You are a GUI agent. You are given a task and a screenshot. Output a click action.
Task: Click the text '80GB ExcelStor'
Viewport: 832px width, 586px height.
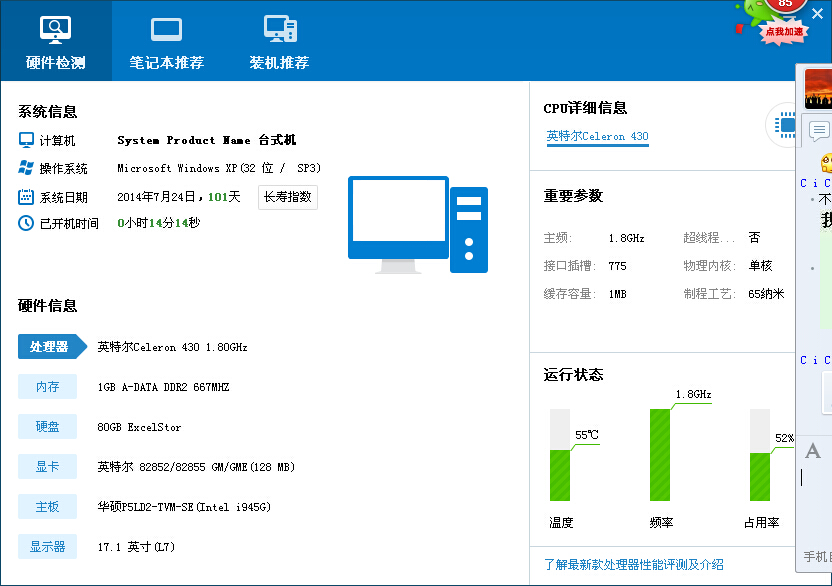pos(139,427)
